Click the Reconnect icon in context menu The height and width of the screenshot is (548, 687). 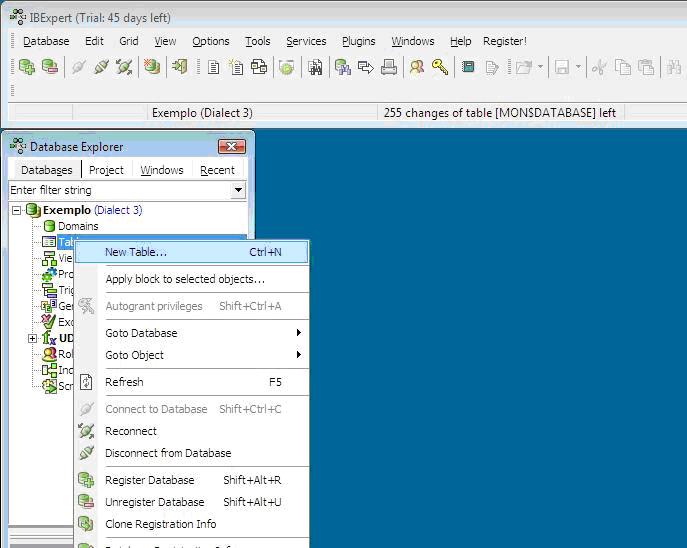87,431
